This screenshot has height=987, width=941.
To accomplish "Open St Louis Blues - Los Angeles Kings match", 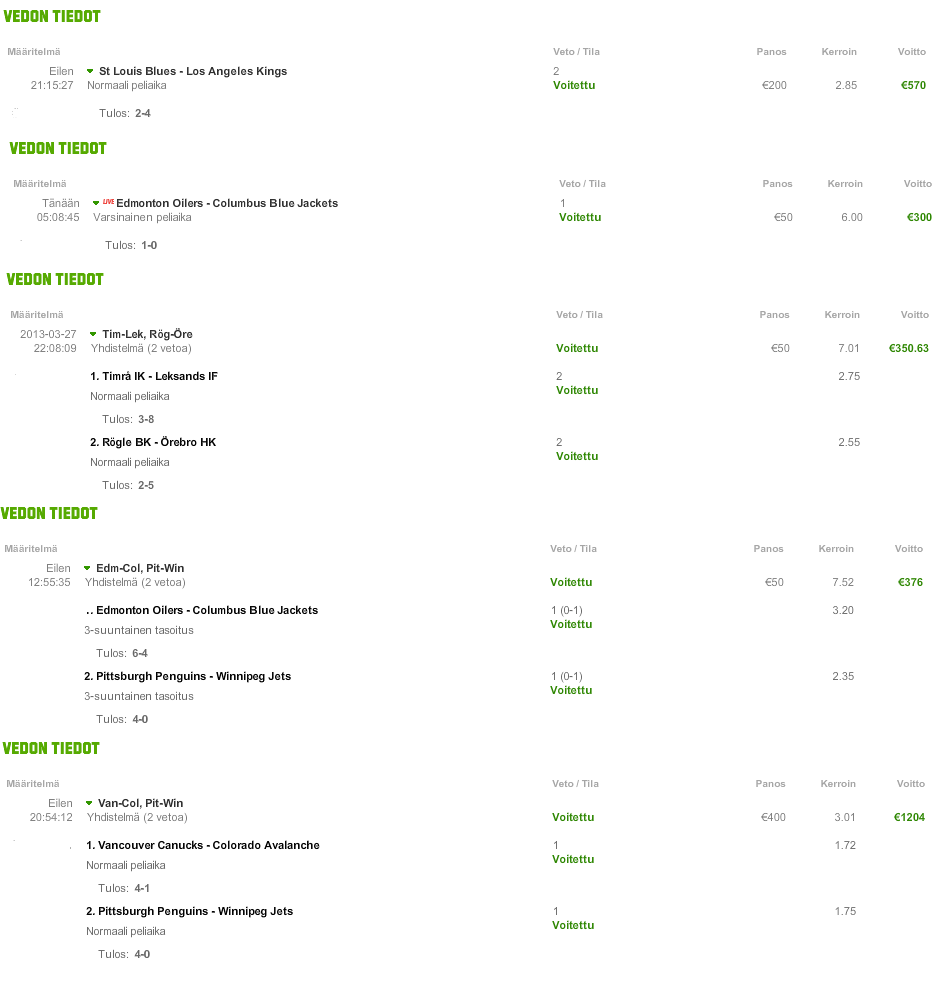I will 193,71.
